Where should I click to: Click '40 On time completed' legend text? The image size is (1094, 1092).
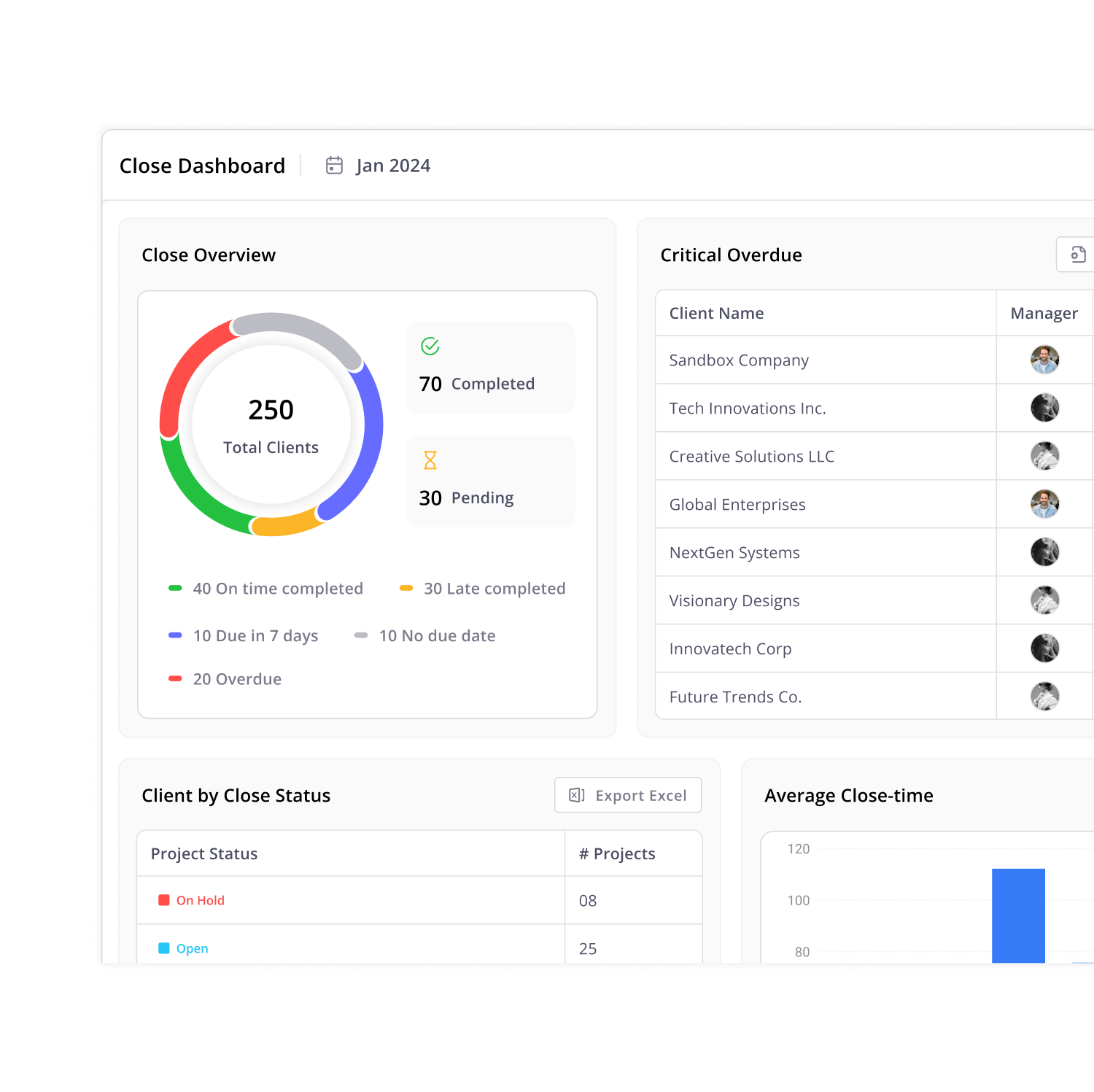pyautogui.click(x=278, y=589)
